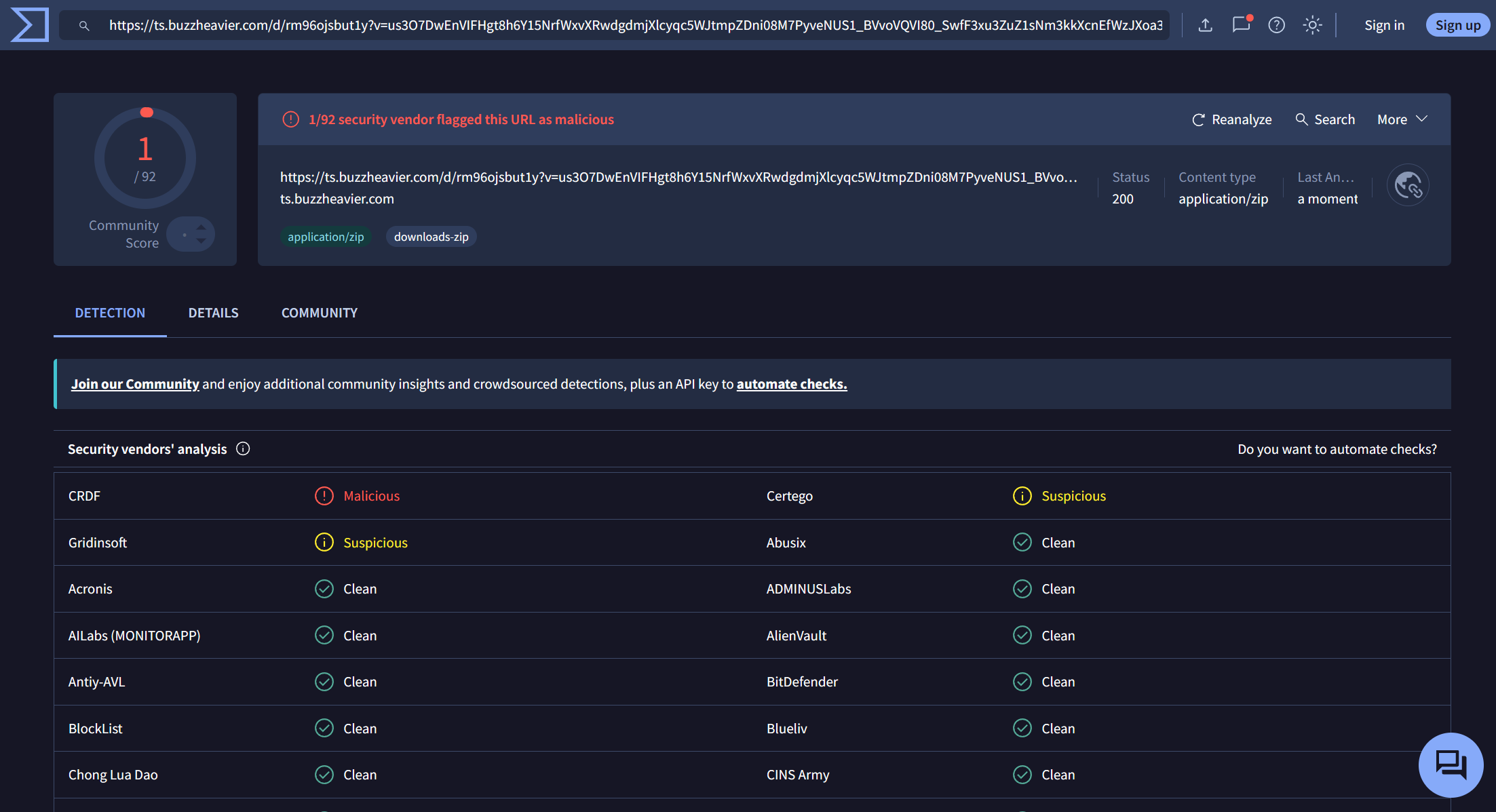
Task: Click the downloads-zip tag
Action: click(x=431, y=237)
